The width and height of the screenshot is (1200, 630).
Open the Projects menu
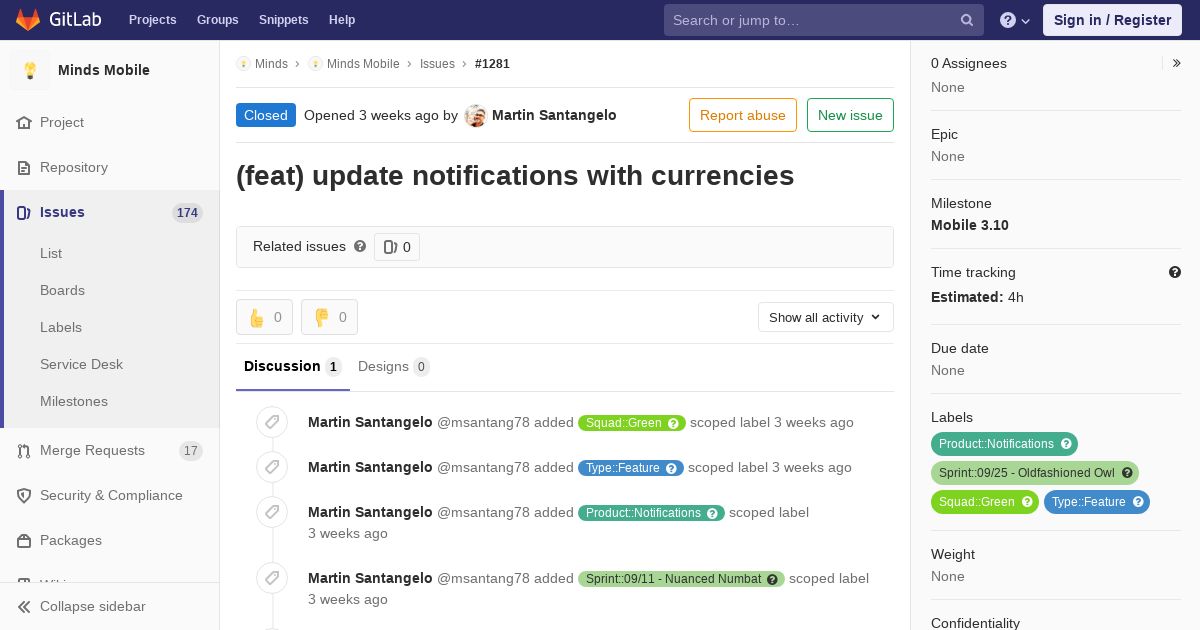pyautogui.click(x=153, y=20)
